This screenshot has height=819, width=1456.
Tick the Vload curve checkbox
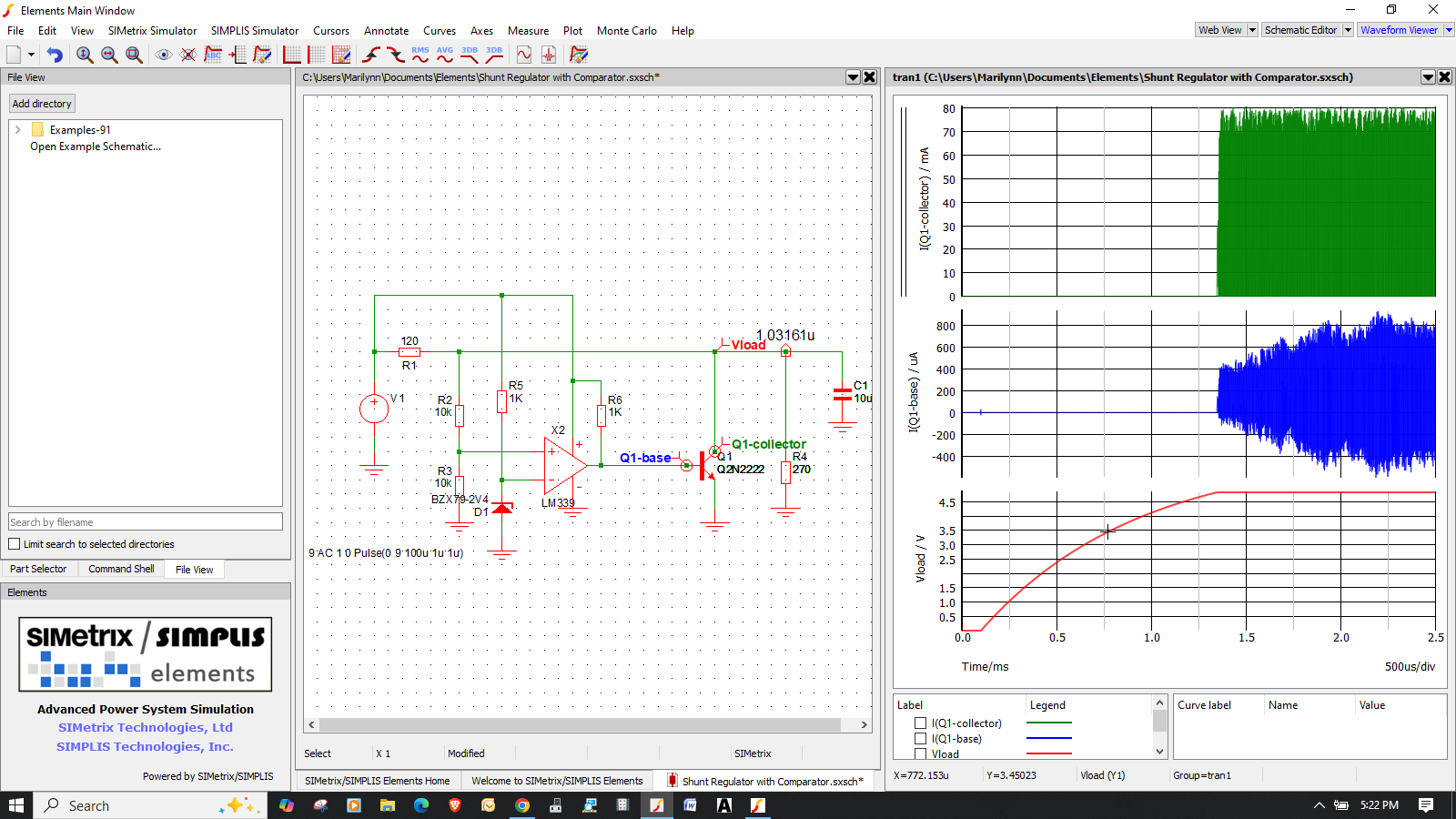coord(920,753)
